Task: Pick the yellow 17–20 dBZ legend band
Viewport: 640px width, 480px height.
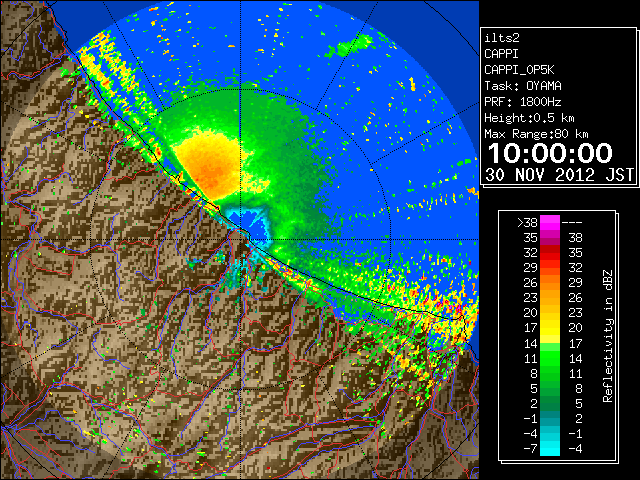Action: click(x=550, y=328)
